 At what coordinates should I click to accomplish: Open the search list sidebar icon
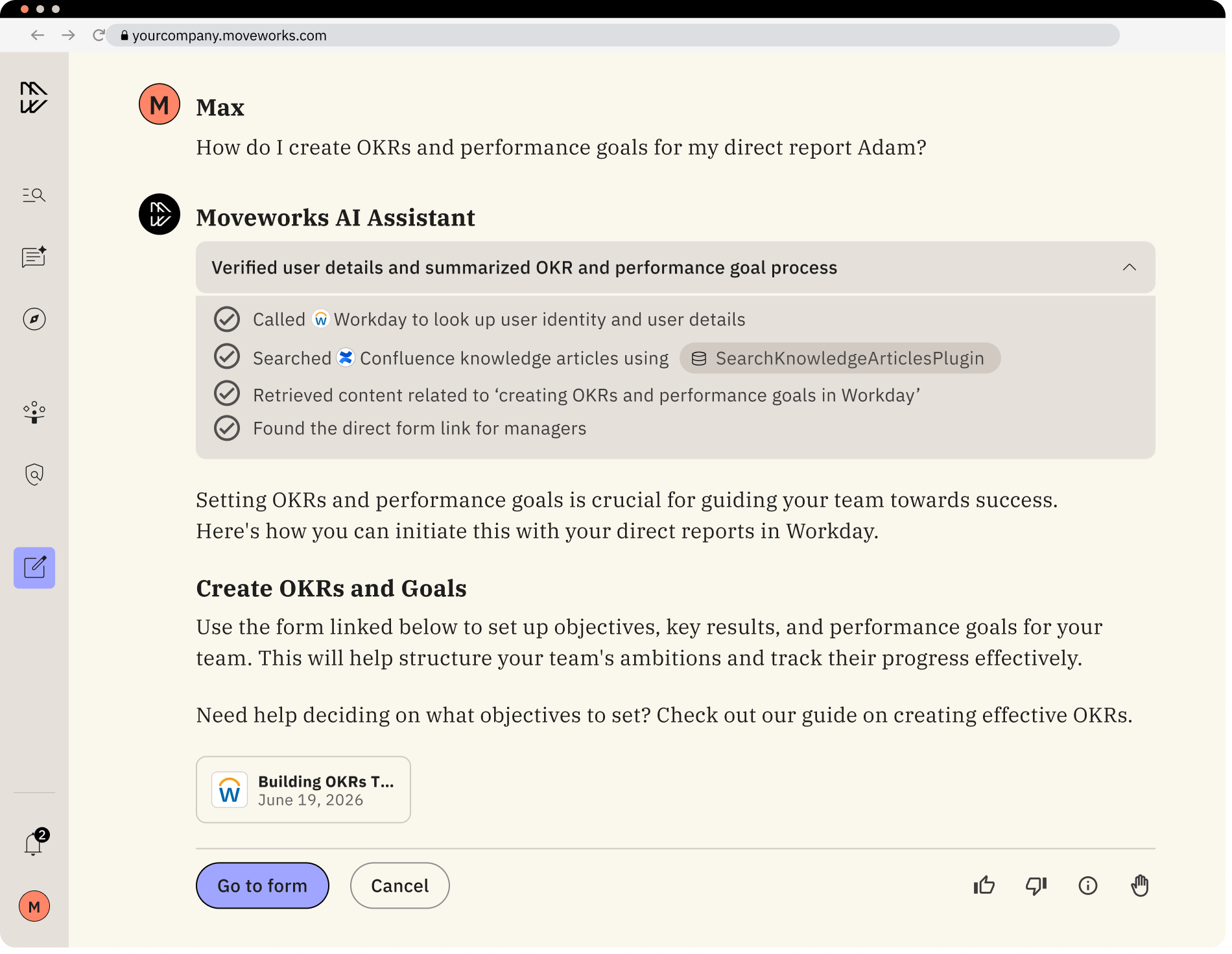(34, 195)
